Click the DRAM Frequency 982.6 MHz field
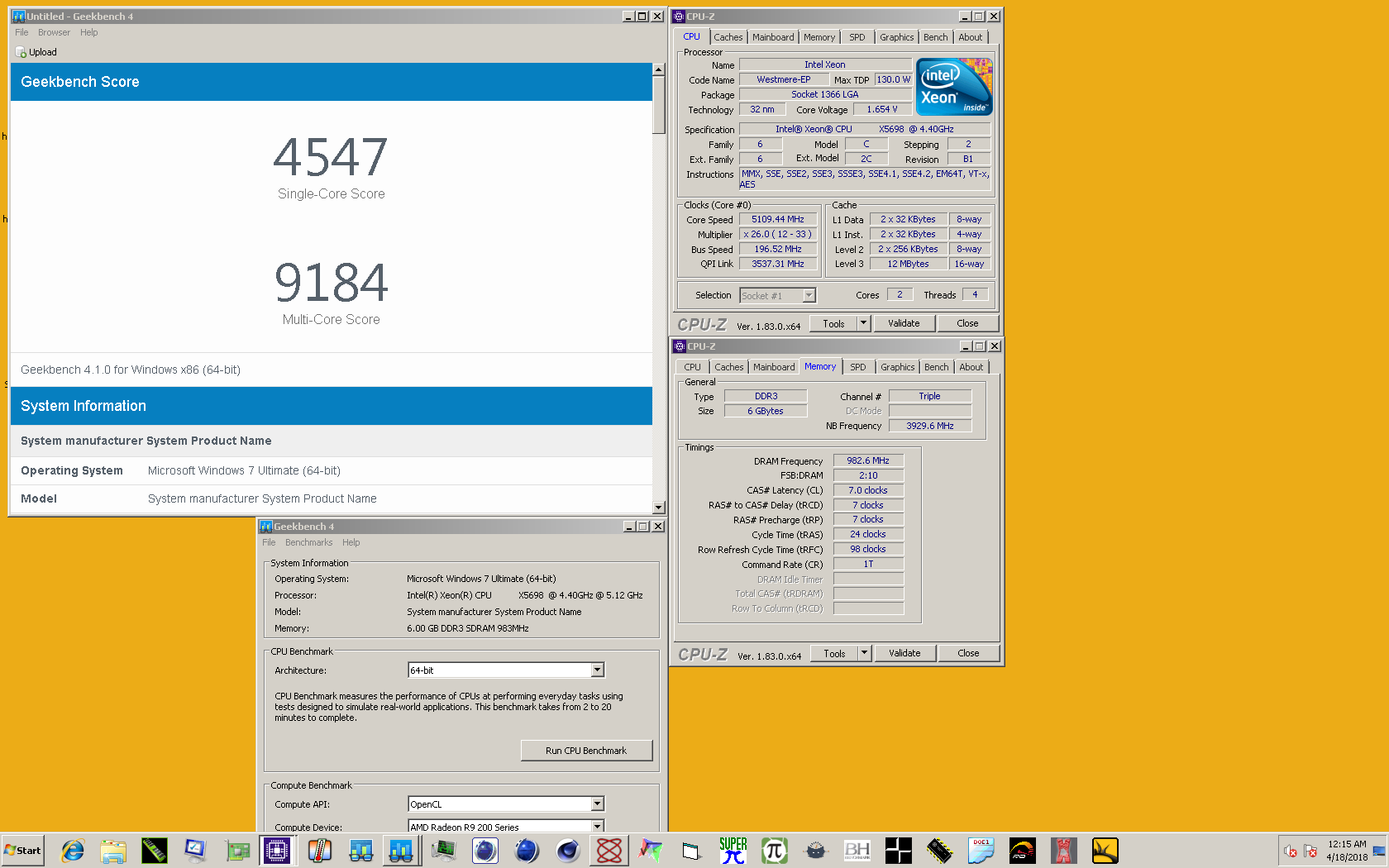Viewport: 1389px width, 868px height. click(868, 460)
